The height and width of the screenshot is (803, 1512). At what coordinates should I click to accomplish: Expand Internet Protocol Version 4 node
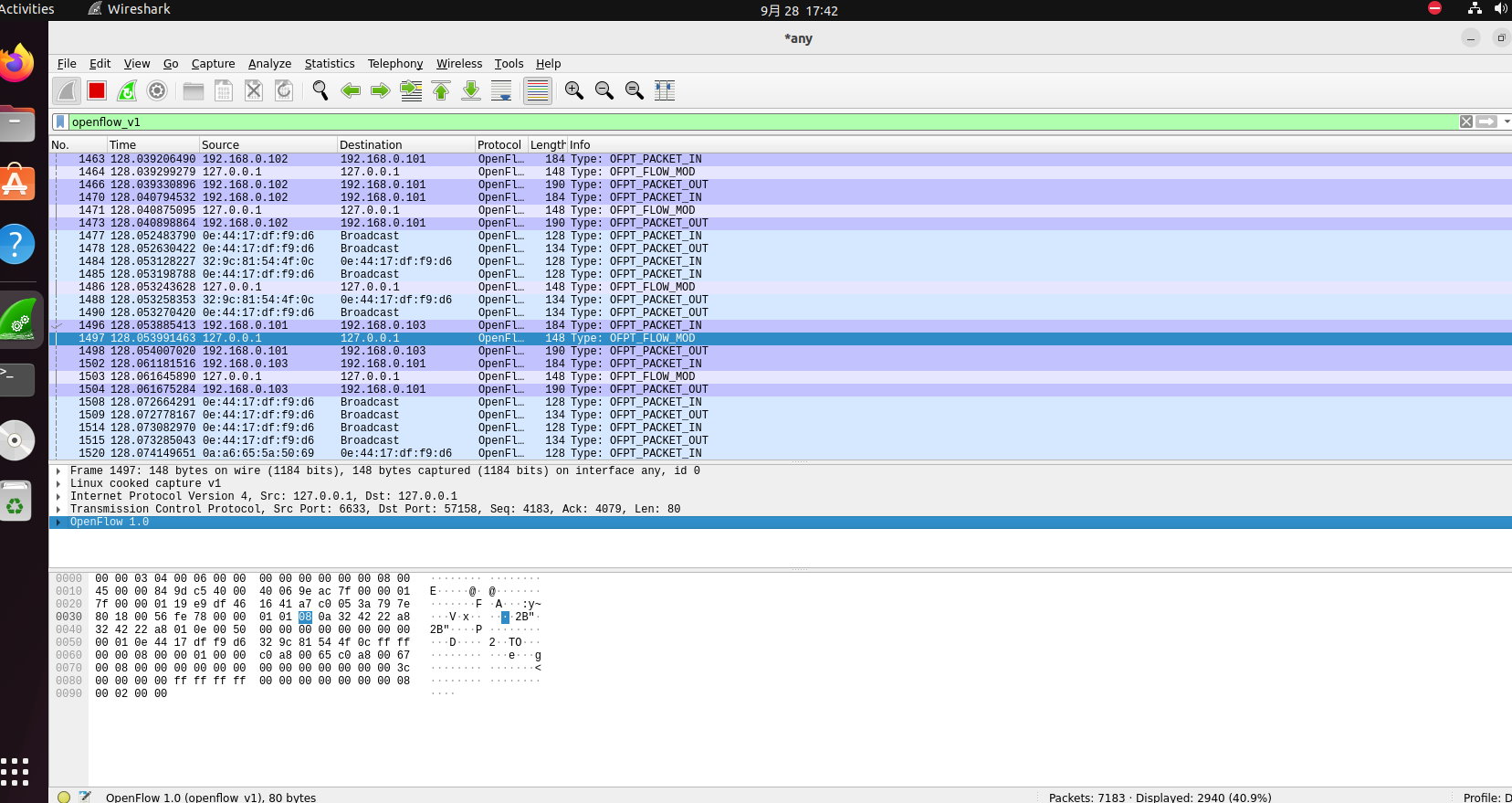pos(58,497)
